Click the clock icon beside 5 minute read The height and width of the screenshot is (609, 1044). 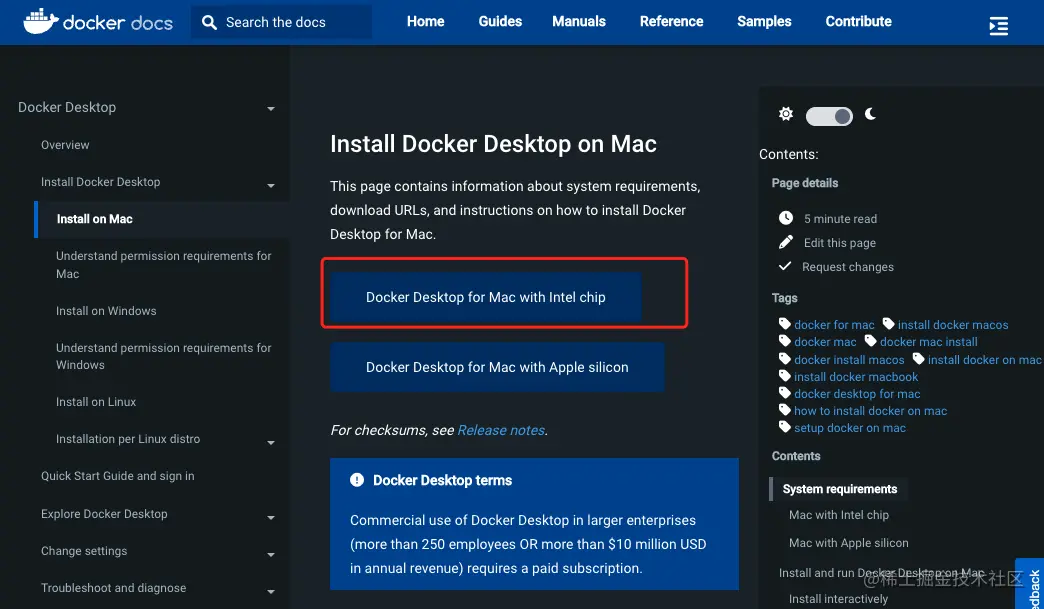pos(786,218)
